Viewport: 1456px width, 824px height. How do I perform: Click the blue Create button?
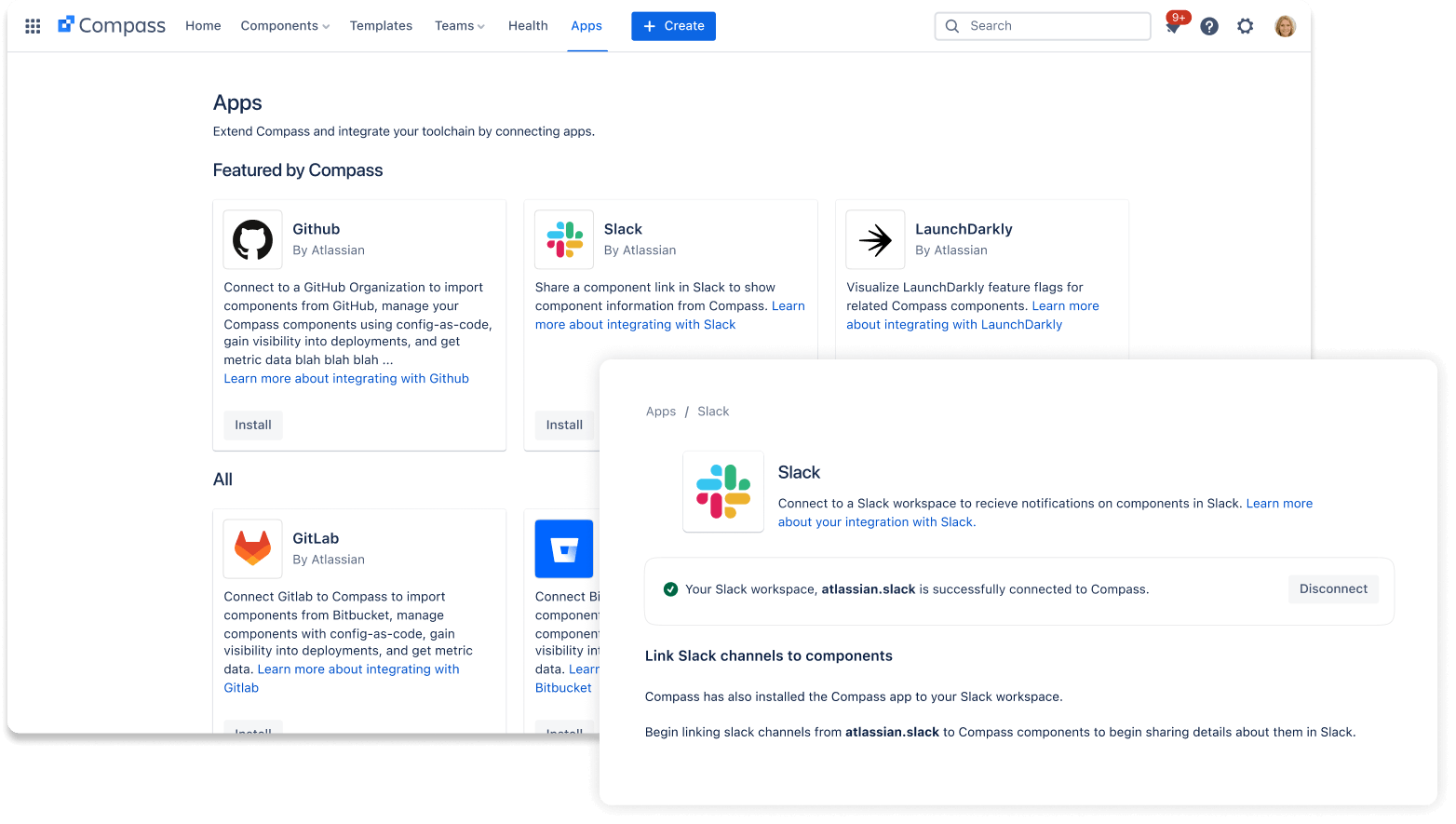tap(673, 26)
